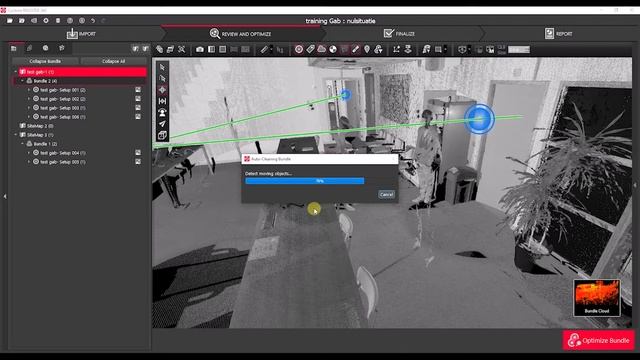Expand the Setup 001 node
Screen dimensions: 640x360
point(29,90)
